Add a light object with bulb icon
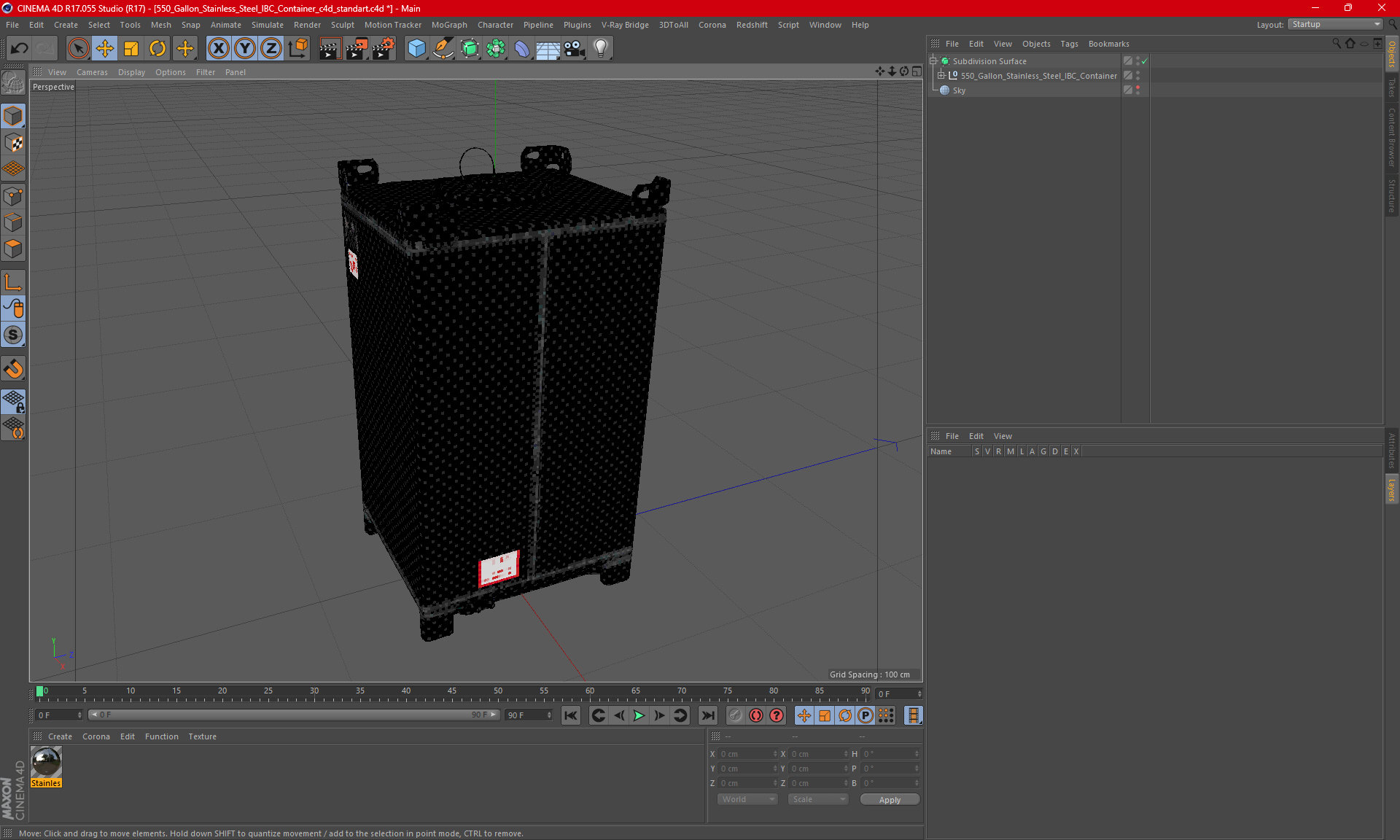This screenshot has width=1400, height=840. 600,49
